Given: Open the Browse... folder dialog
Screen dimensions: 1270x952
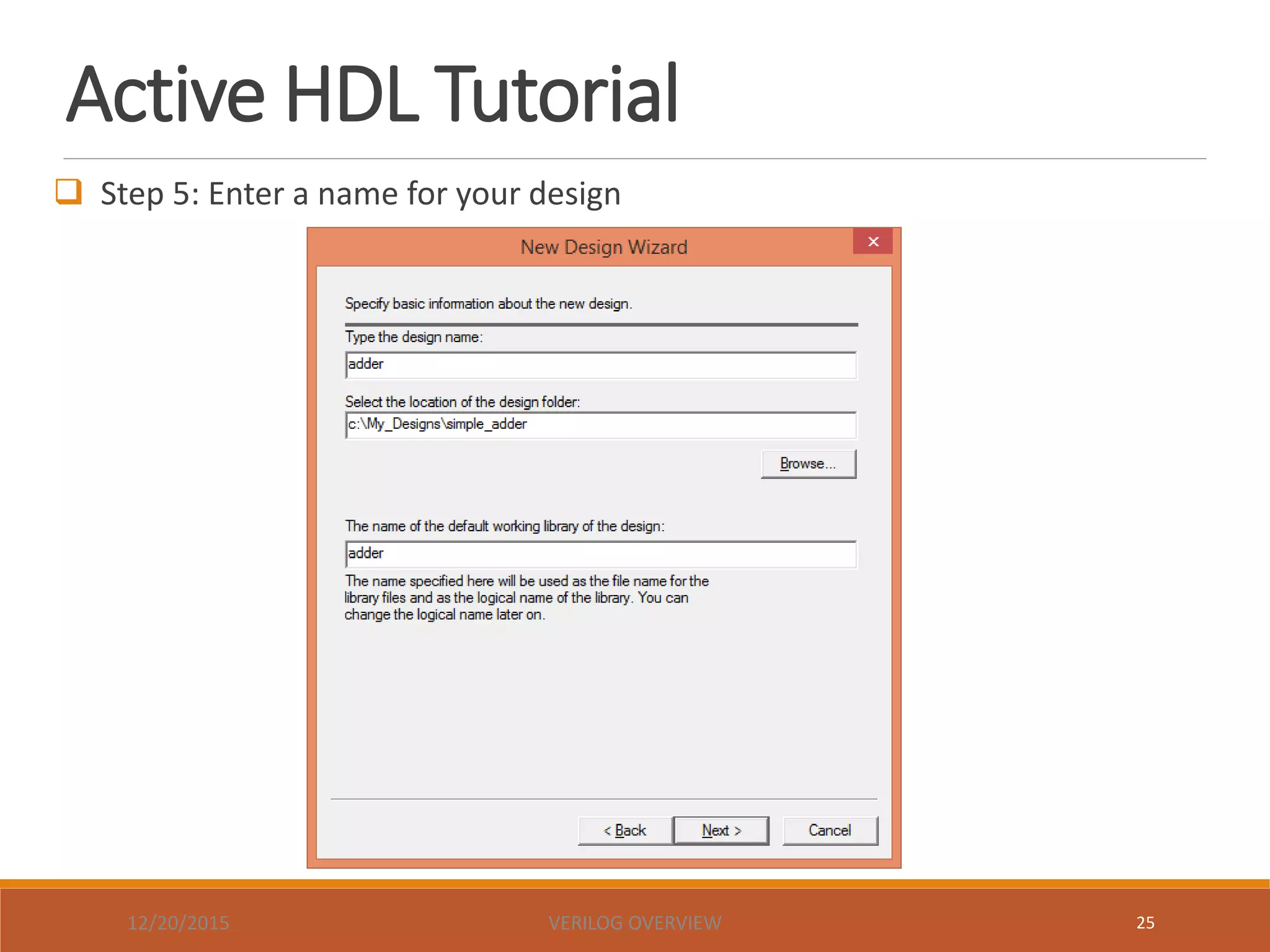Looking at the screenshot, I should (x=809, y=464).
